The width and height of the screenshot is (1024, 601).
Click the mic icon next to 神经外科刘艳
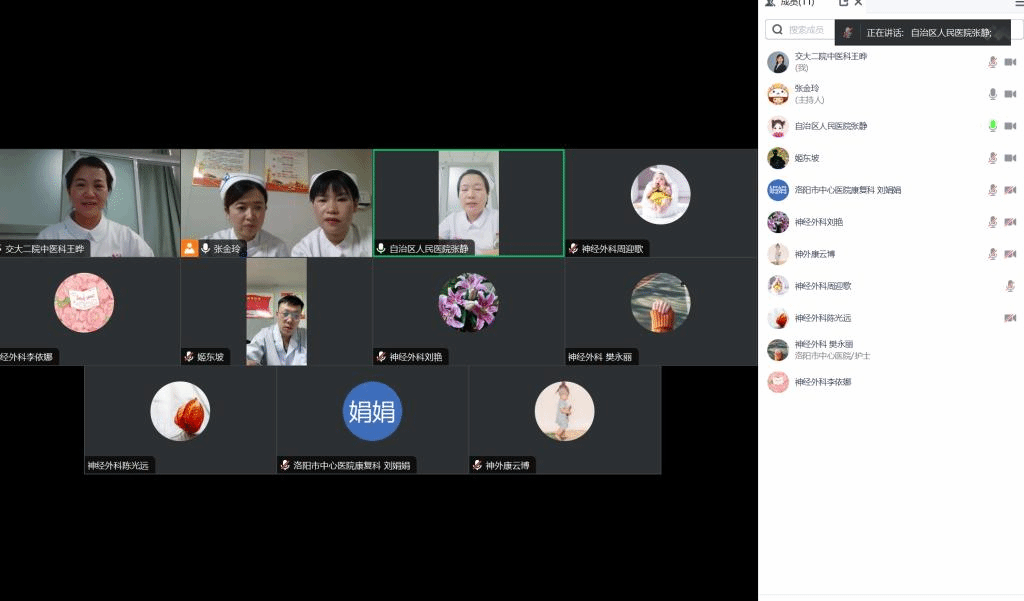point(990,222)
